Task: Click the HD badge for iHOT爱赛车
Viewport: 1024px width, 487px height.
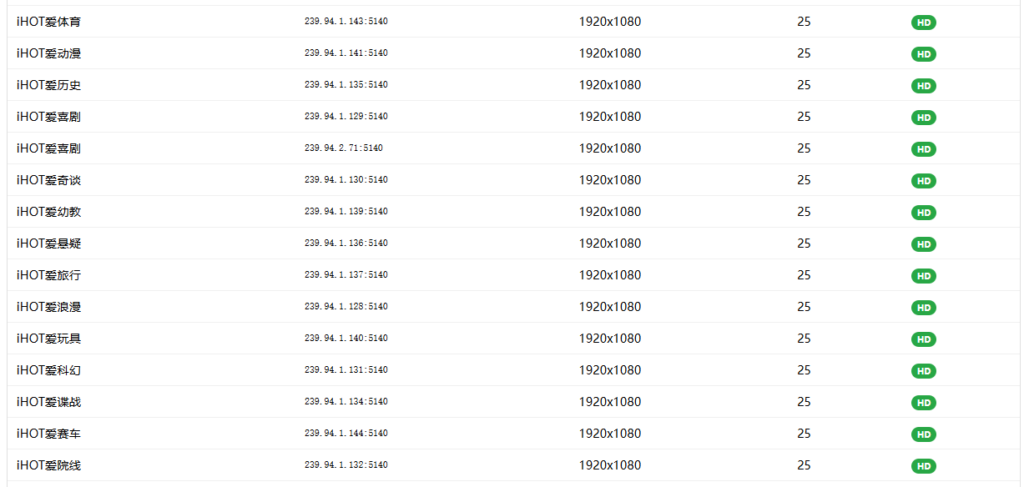Action: point(923,435)
